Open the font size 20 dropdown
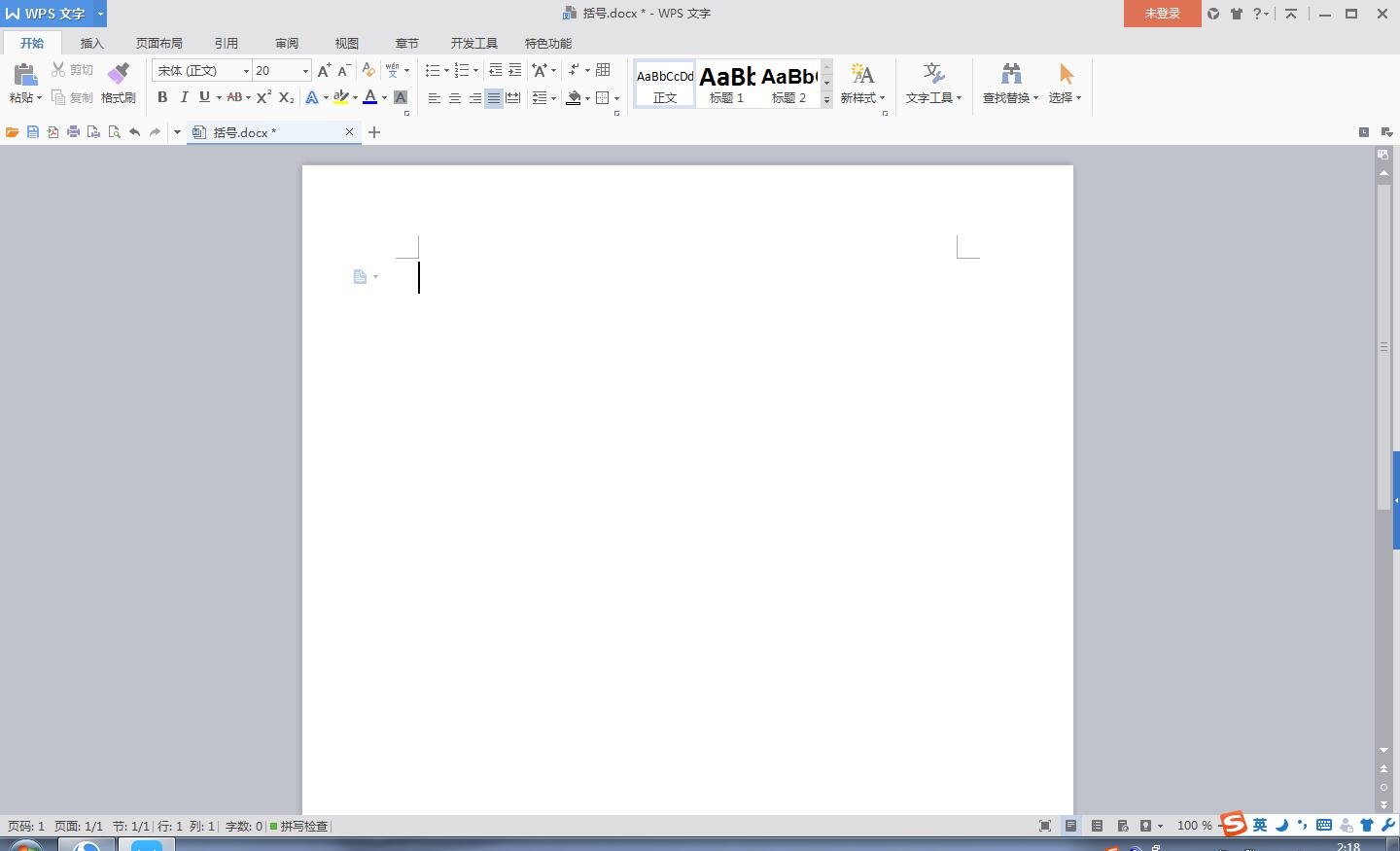Screen dimensions: 1400x851 [x=305, y=70]
